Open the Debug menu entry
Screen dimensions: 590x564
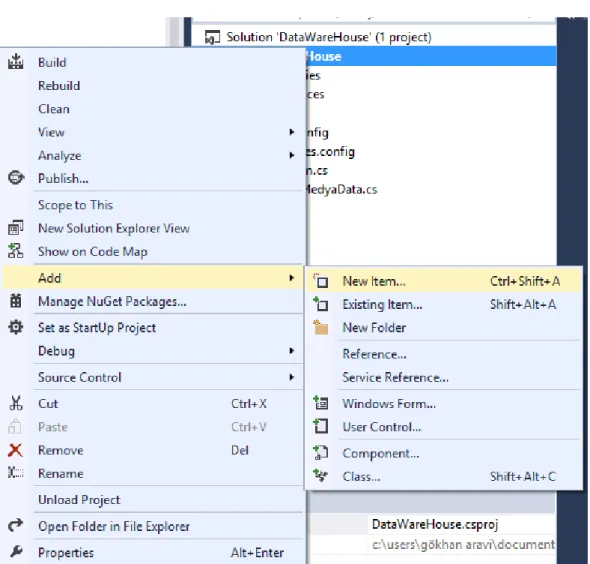point(152,351)
